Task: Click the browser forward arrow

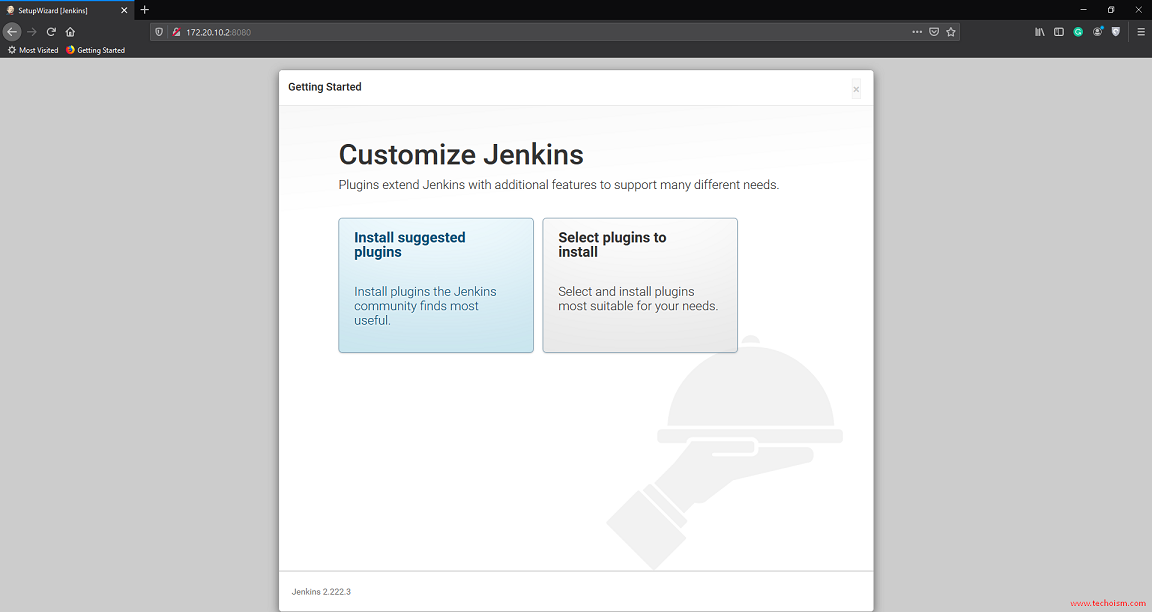Action: [32, 32]
